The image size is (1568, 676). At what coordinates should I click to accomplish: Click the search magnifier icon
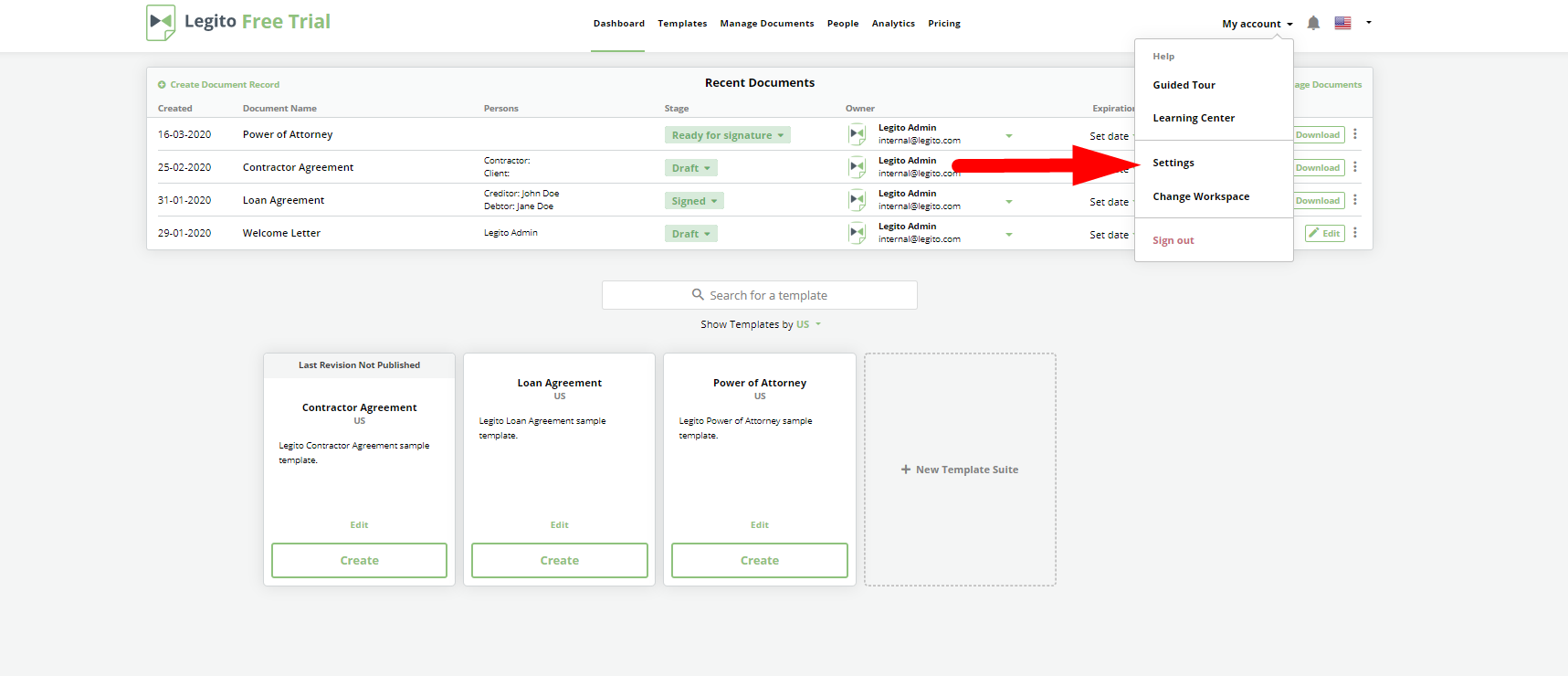(698, 295)
